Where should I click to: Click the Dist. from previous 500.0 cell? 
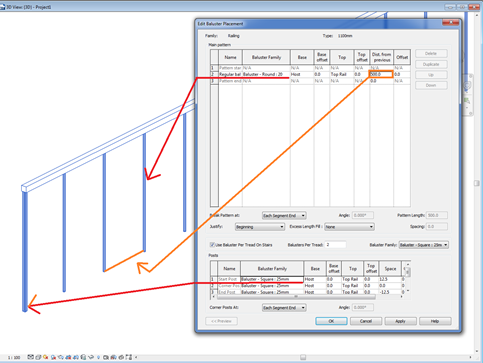pyautogui.click(x=381, y=74)
